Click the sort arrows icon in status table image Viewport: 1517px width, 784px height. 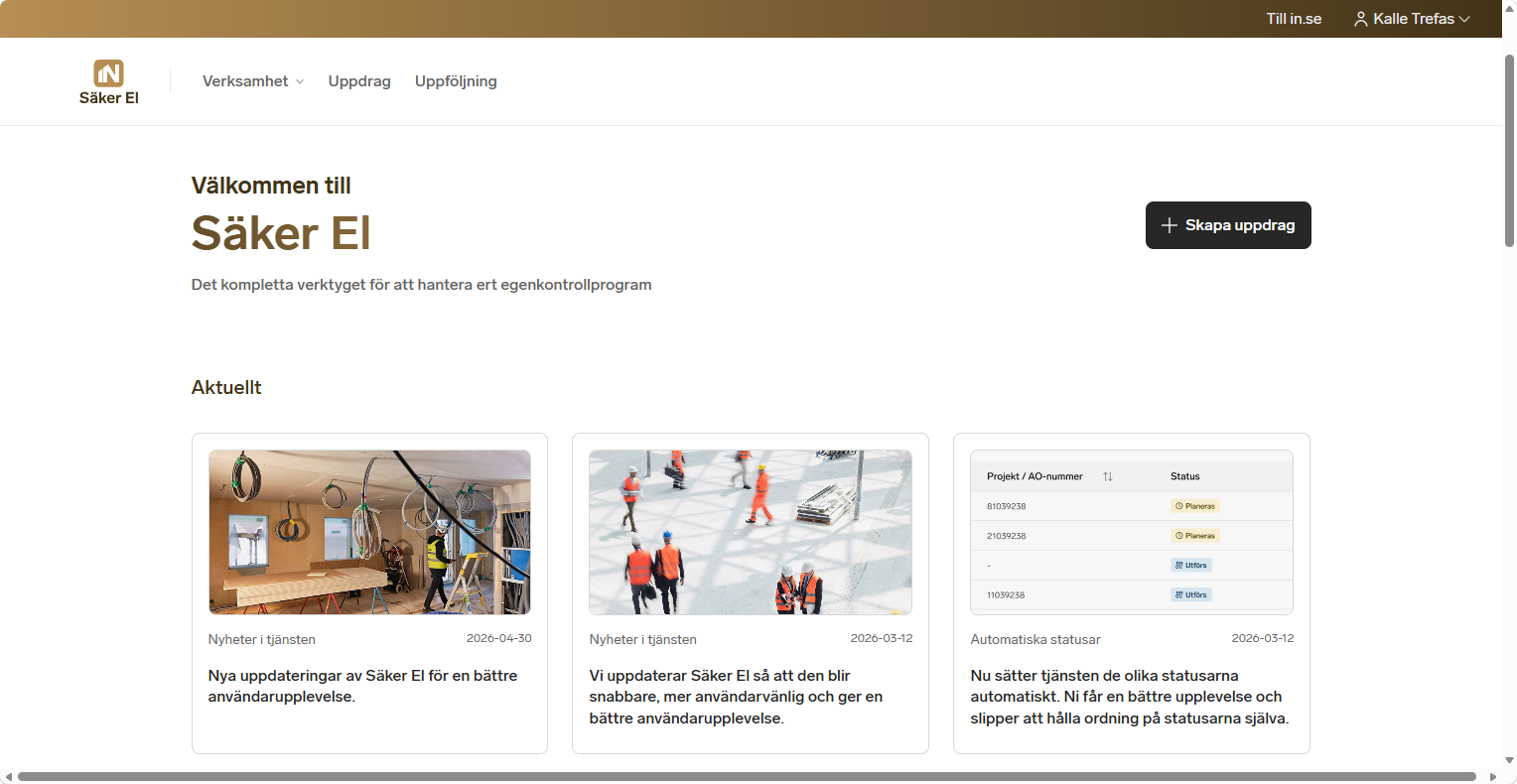(x=1108, y=476)
